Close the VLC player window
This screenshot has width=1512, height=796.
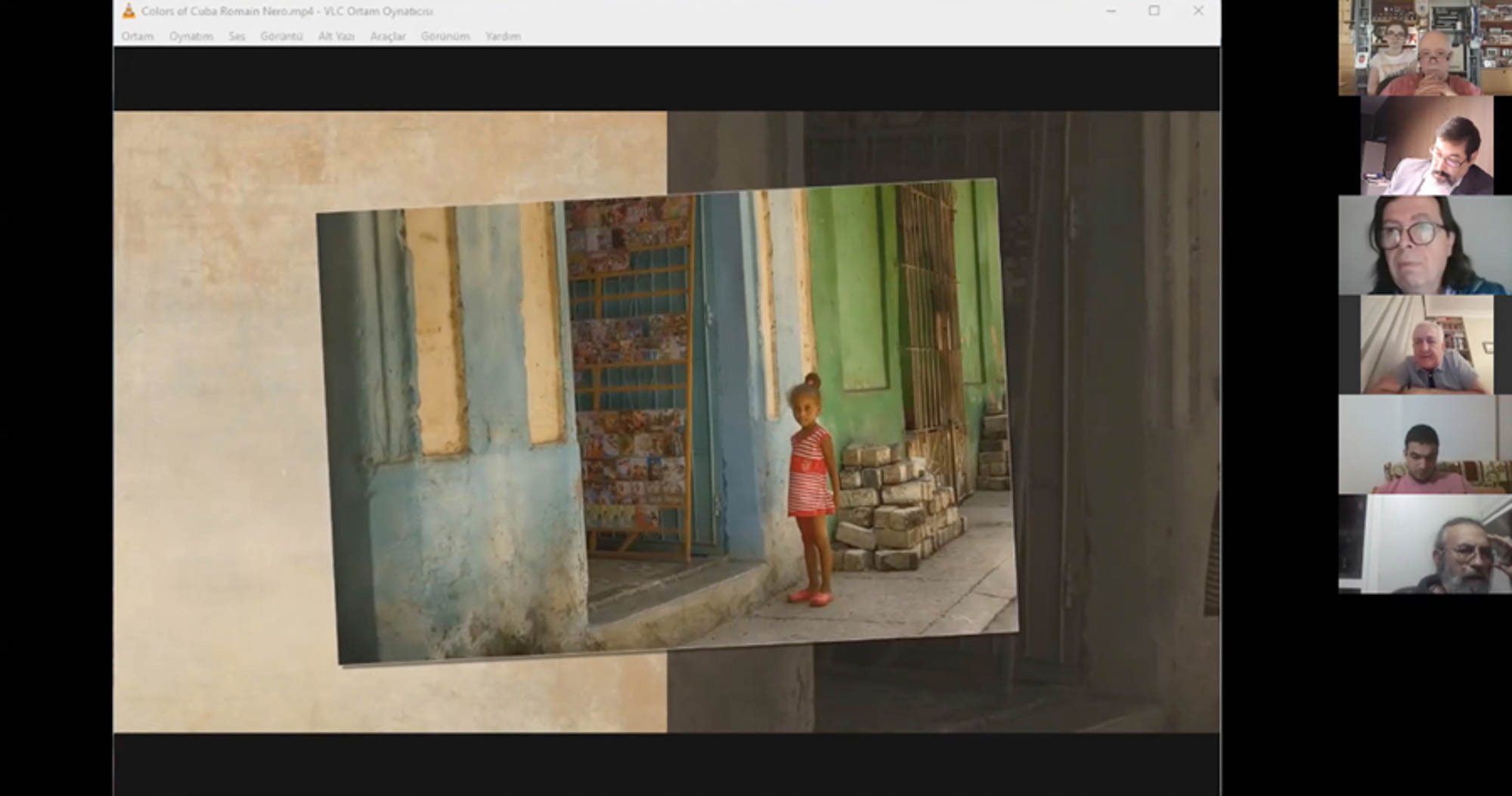(x=1198, y=11)
